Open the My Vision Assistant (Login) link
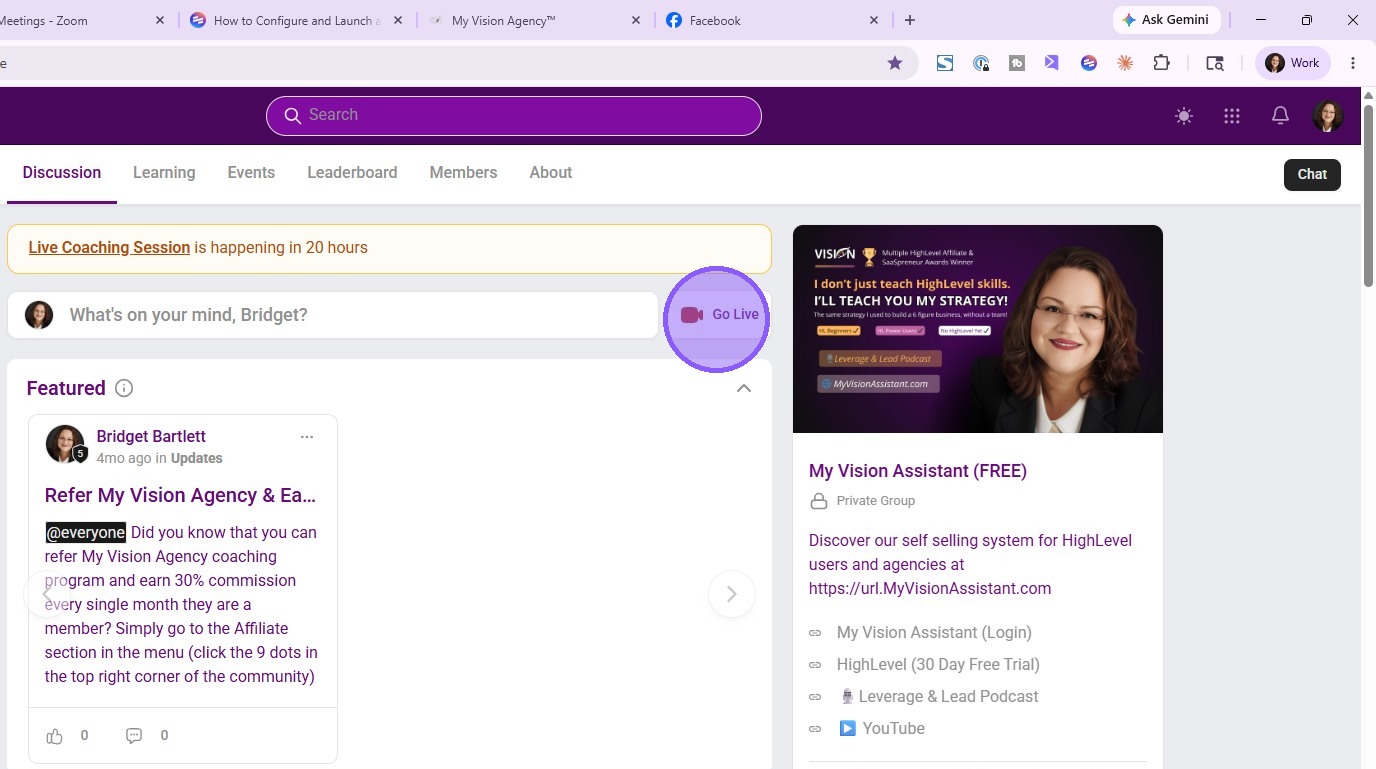Screen dimensions: 1376x769 [934, 633]
